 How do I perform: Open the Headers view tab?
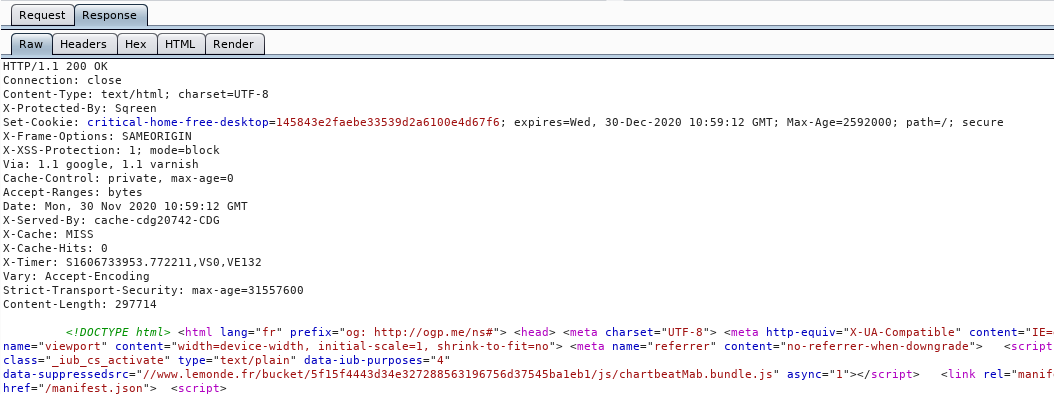(83, 44)
